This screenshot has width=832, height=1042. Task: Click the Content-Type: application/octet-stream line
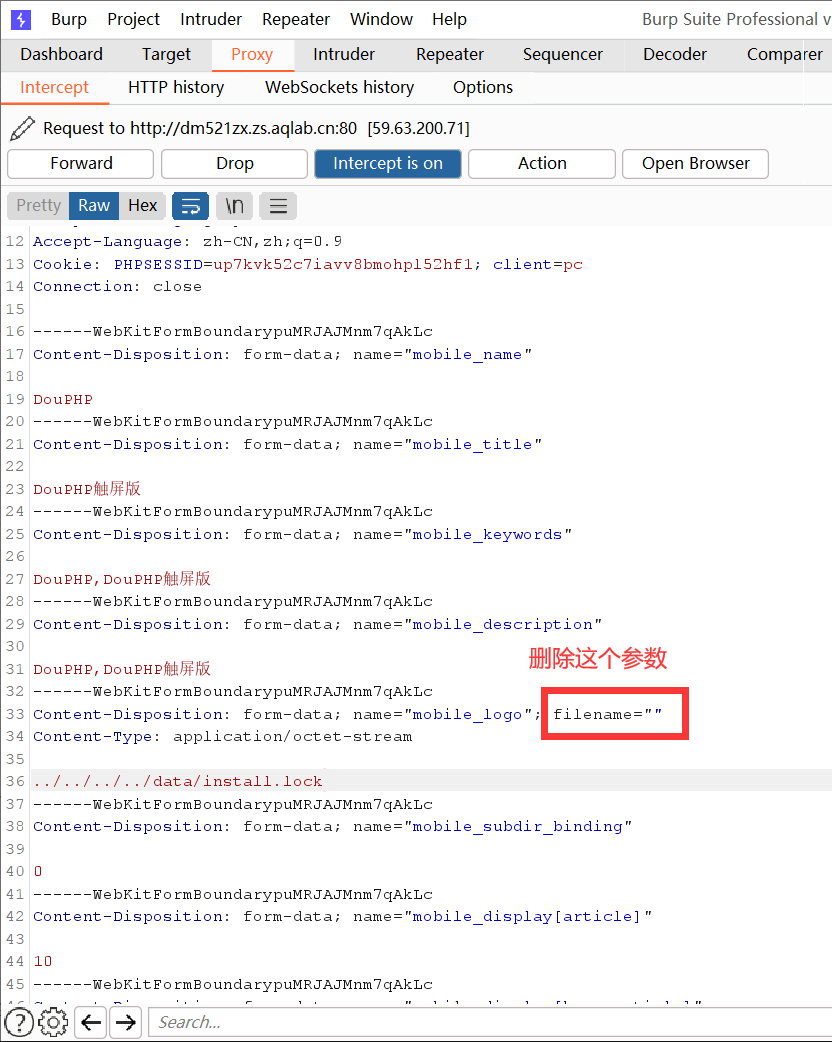click(x=223, y=737)
